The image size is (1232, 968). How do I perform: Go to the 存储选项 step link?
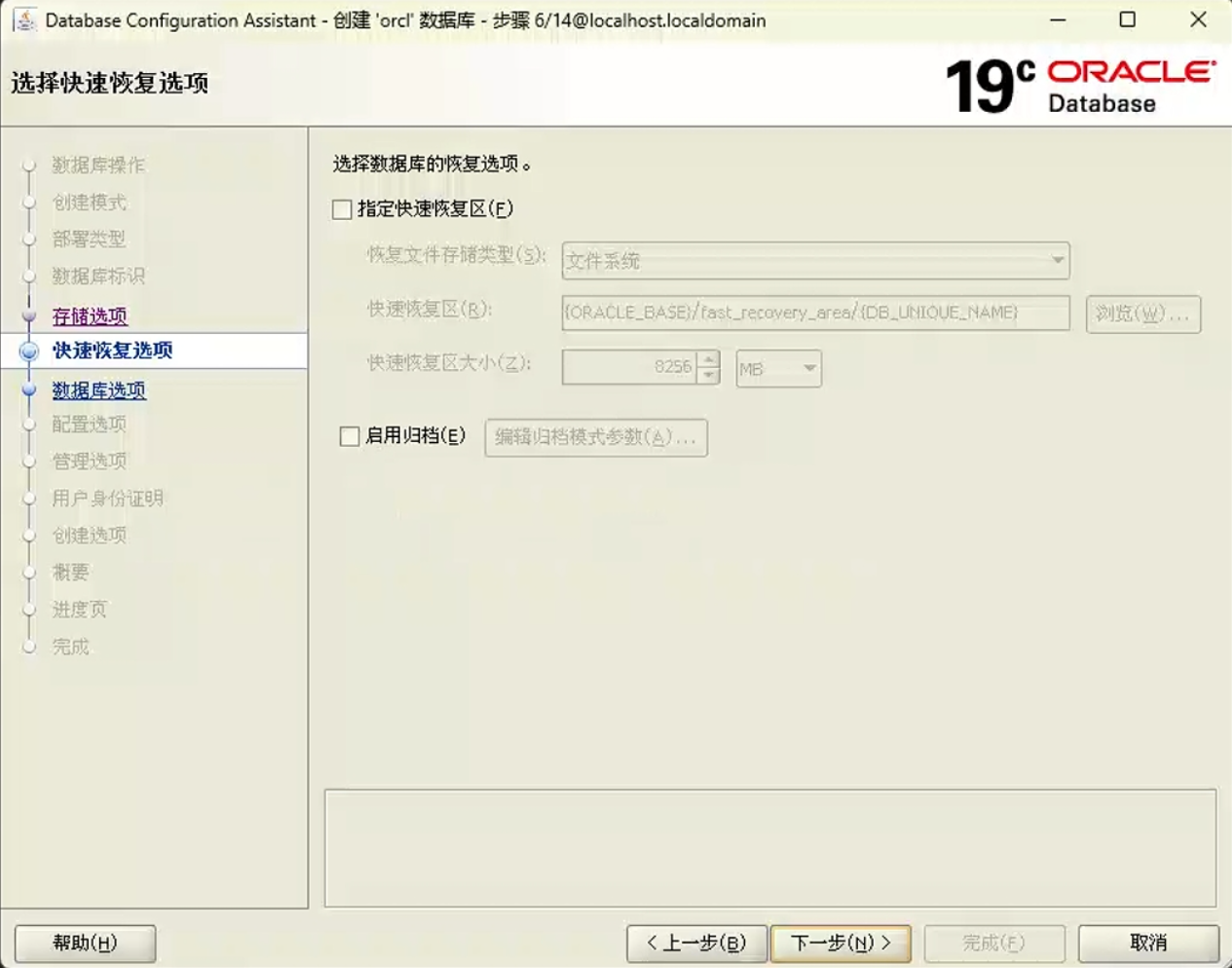pos(90,316)
